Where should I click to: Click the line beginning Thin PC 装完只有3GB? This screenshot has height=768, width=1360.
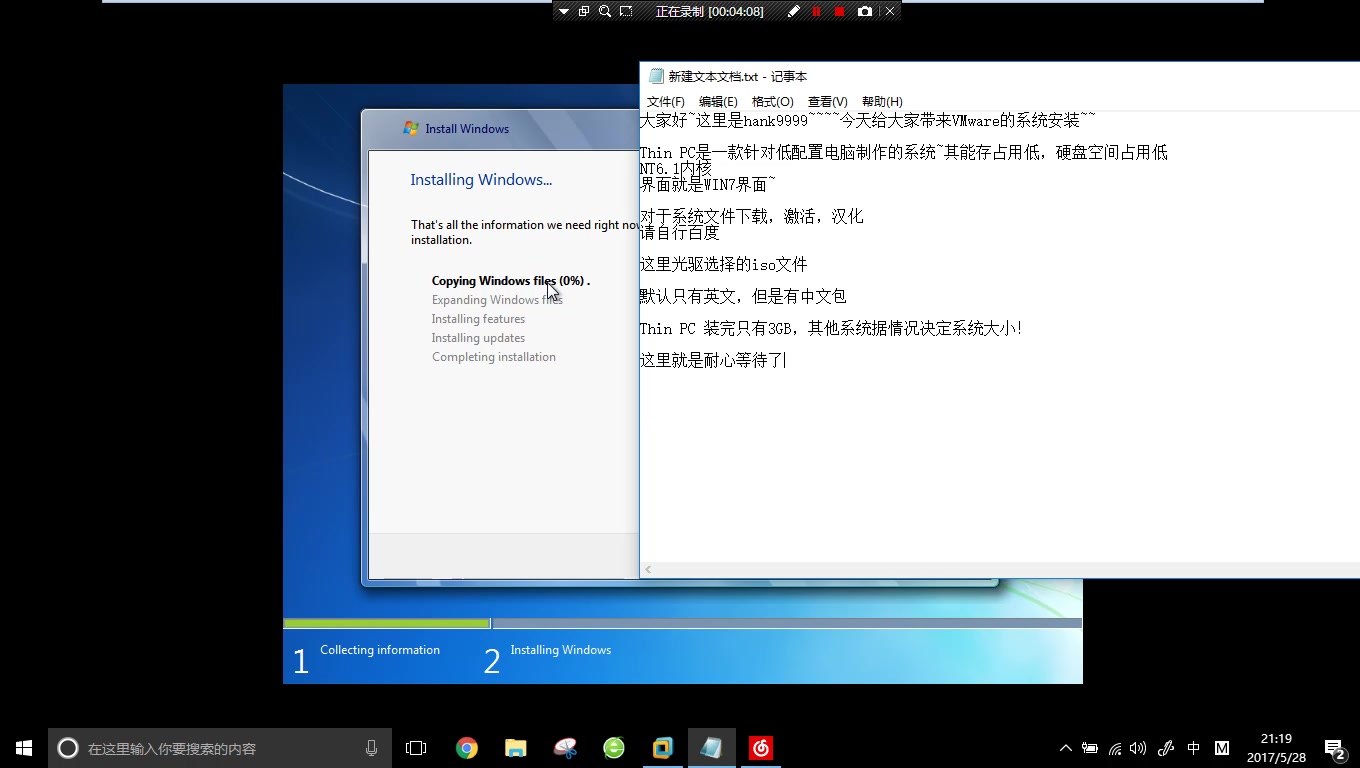831,329
